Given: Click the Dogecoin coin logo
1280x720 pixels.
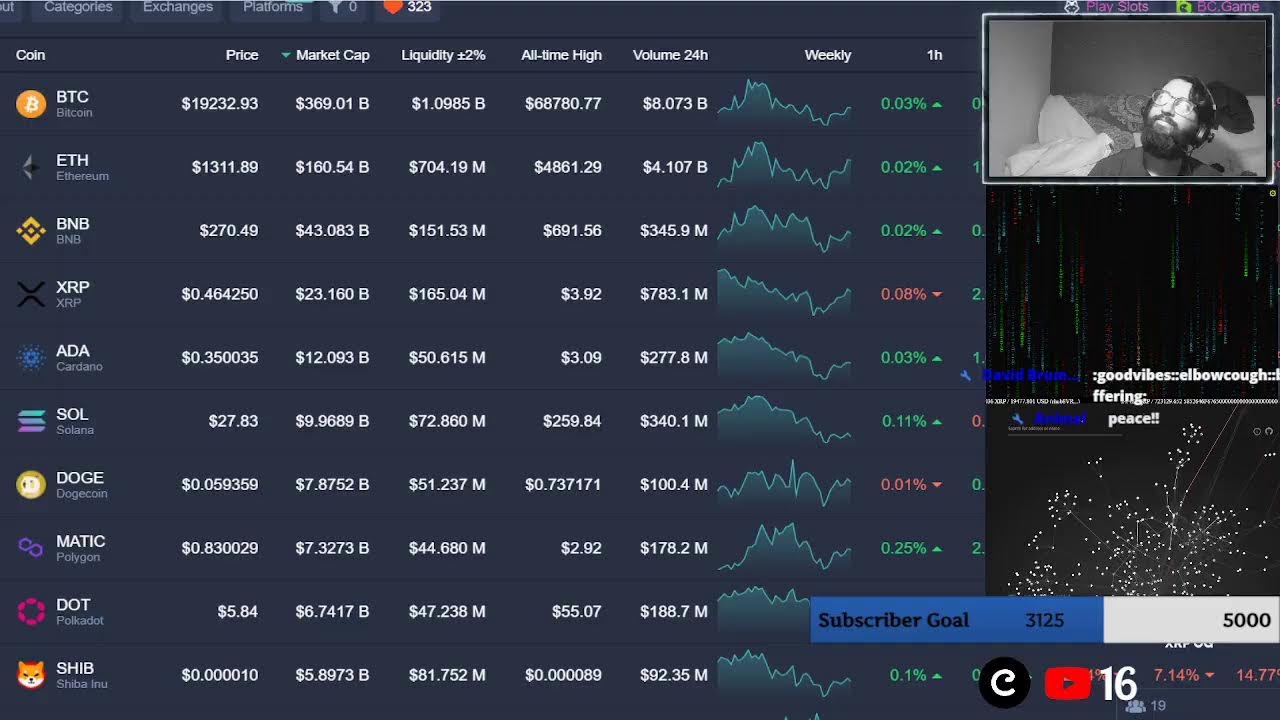Looking at the screenshot, I should point(31,484).
